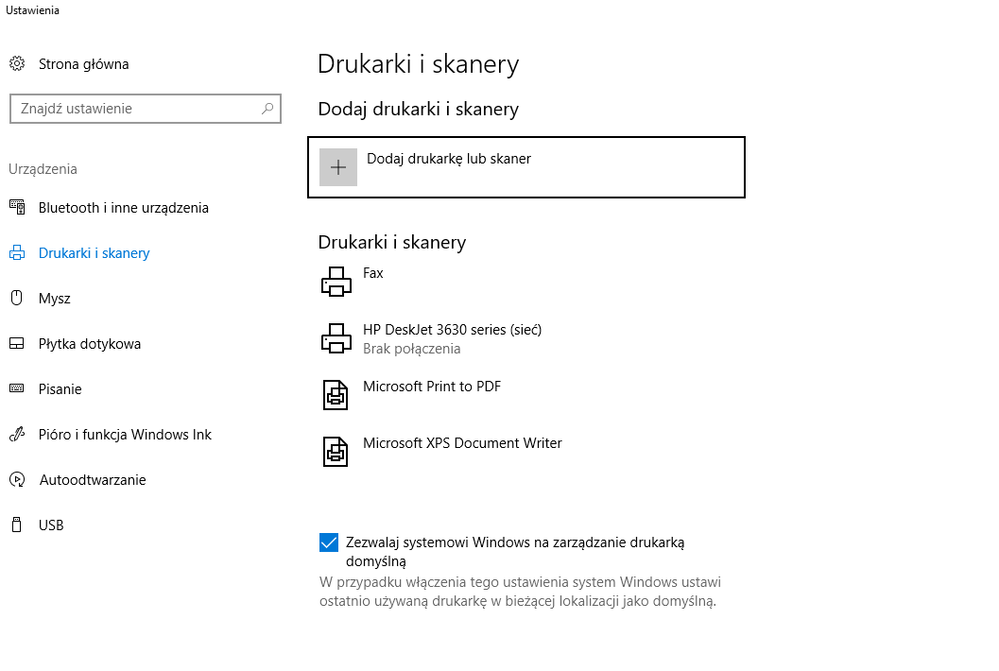
Task: Click the search magnifier icon in the settings box
Action: [x=268, y=109]
